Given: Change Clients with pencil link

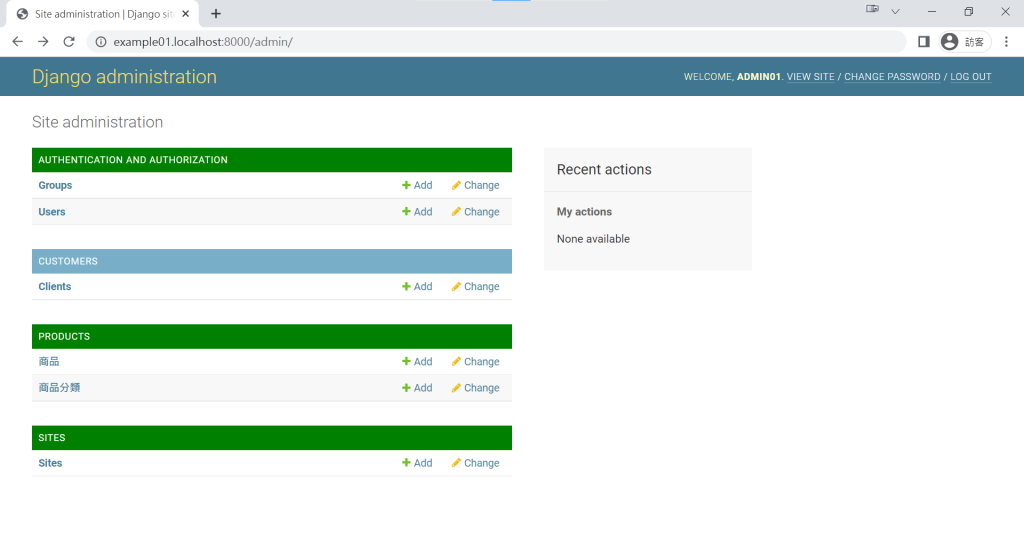Looking at the screenshot, I should point(475,287).
